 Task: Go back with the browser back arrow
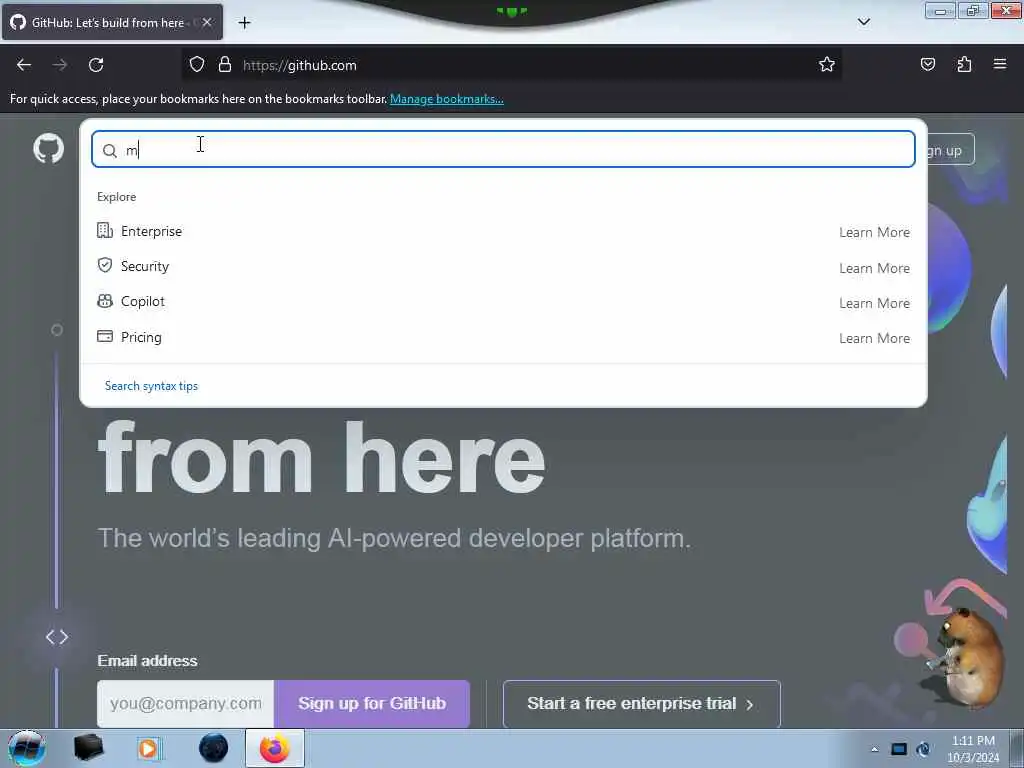tap(24, 65)
